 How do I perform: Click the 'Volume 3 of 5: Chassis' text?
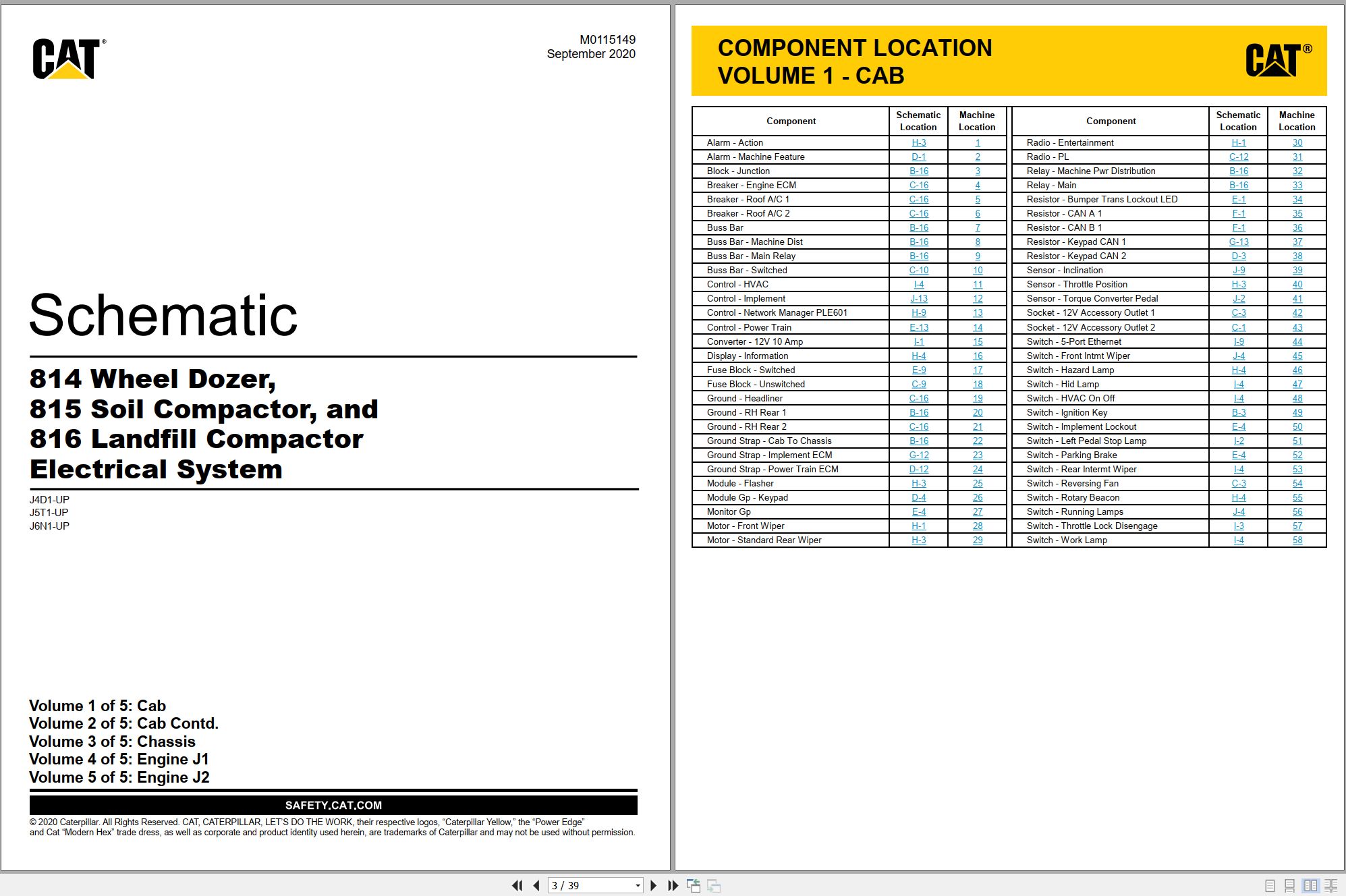pos(112,741)
